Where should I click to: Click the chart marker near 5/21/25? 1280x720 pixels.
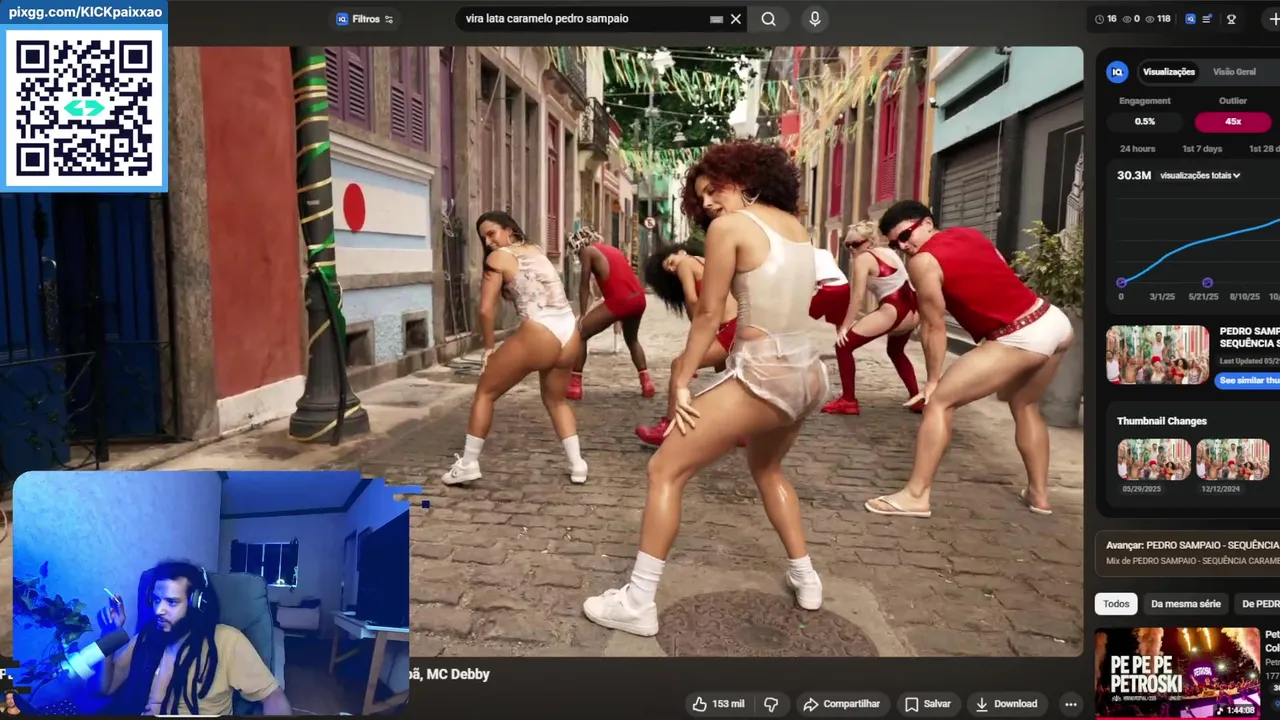1207,283
